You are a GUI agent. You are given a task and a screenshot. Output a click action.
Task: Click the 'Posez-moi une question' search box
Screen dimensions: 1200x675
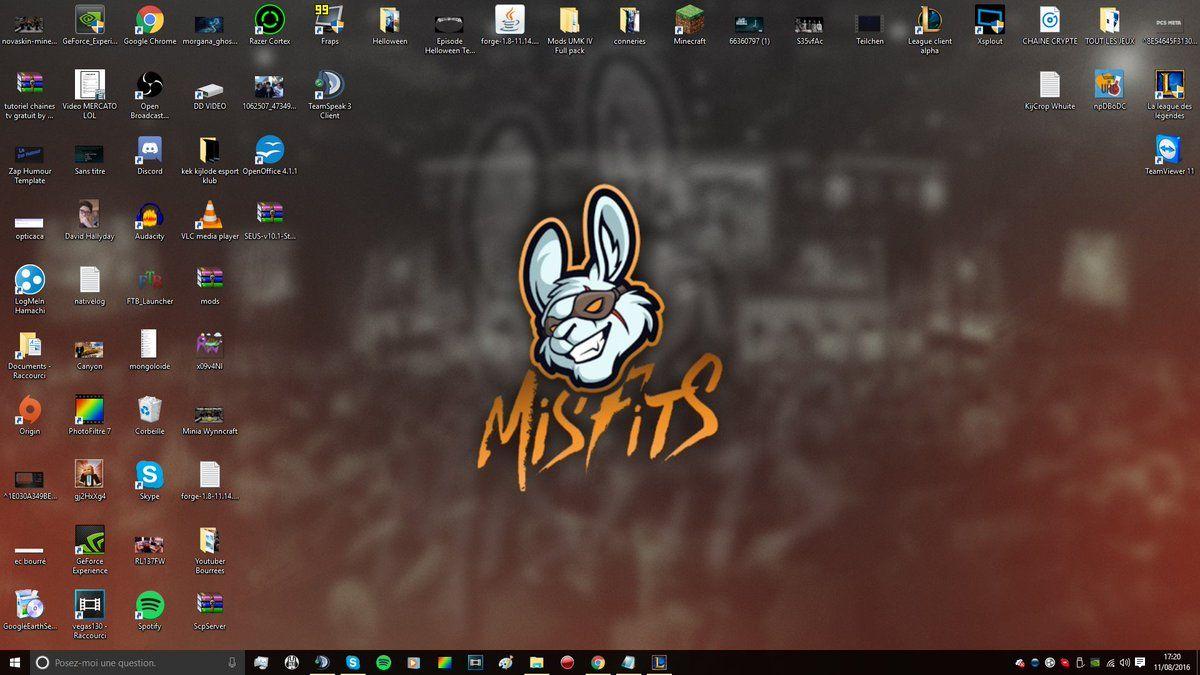(130, 662)
